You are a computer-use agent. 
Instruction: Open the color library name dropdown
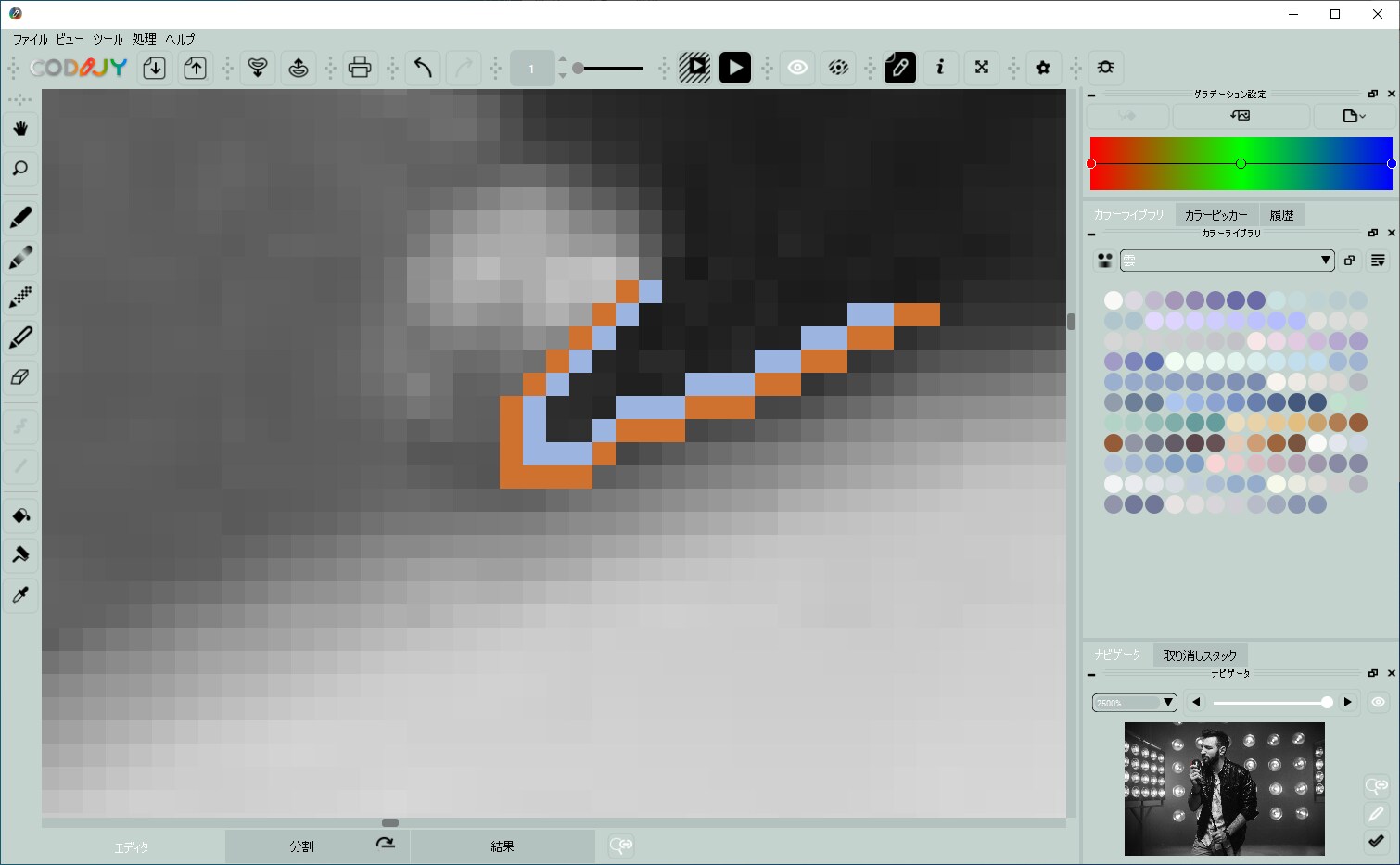point(1228,261)
